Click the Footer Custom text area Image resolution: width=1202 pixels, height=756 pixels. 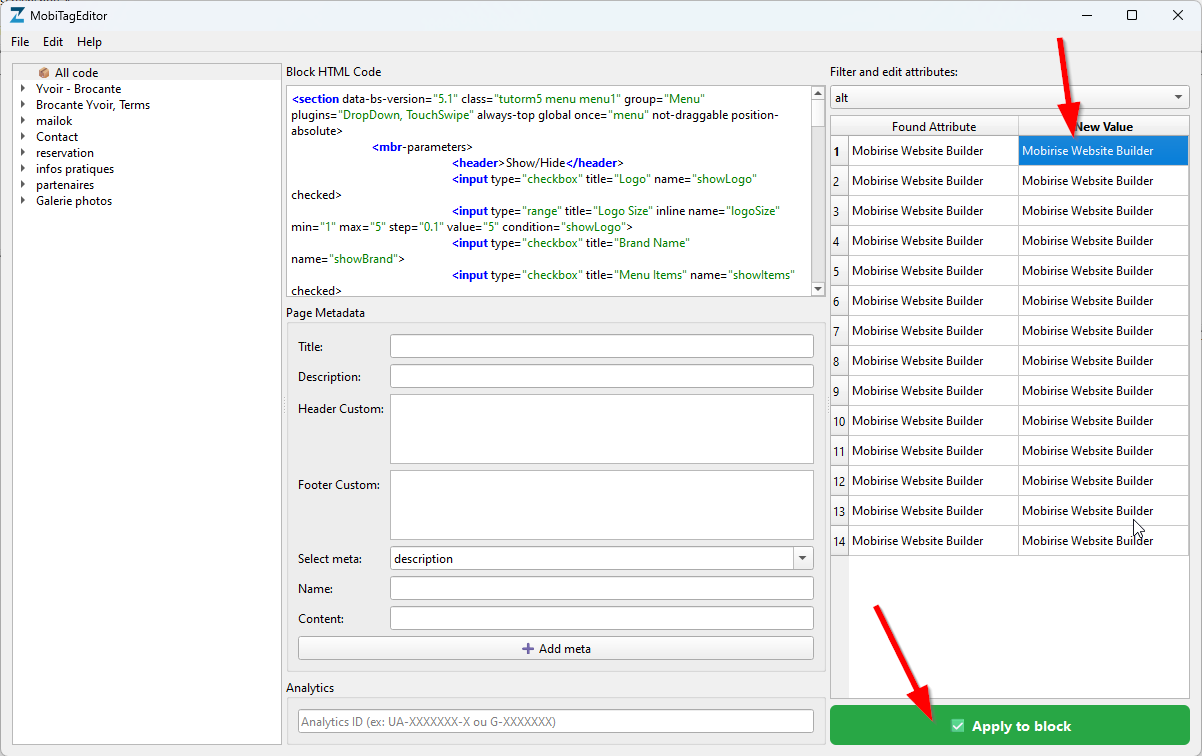click(x=601, y=505)
